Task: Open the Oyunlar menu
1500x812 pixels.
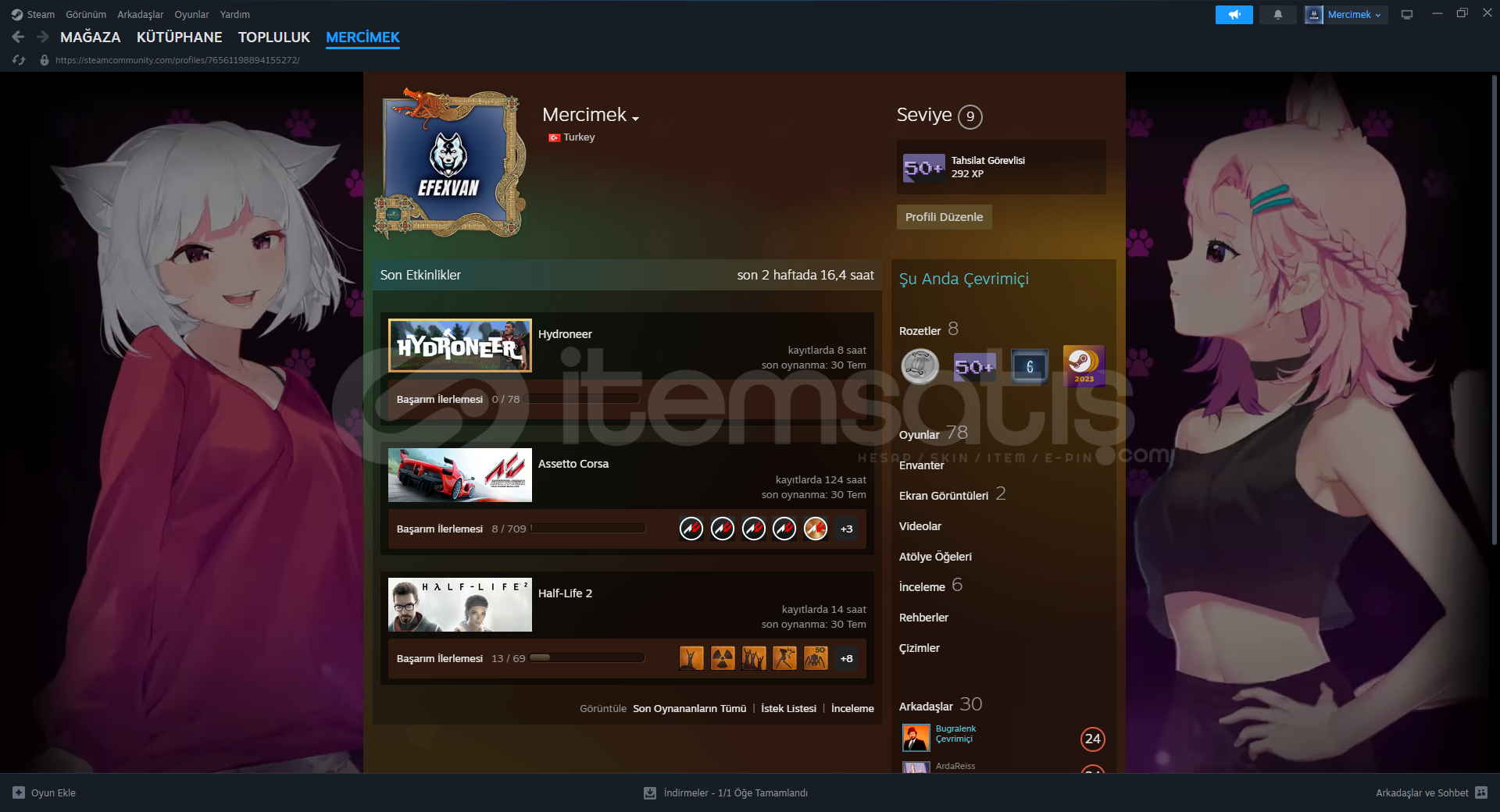Action: 191,14
